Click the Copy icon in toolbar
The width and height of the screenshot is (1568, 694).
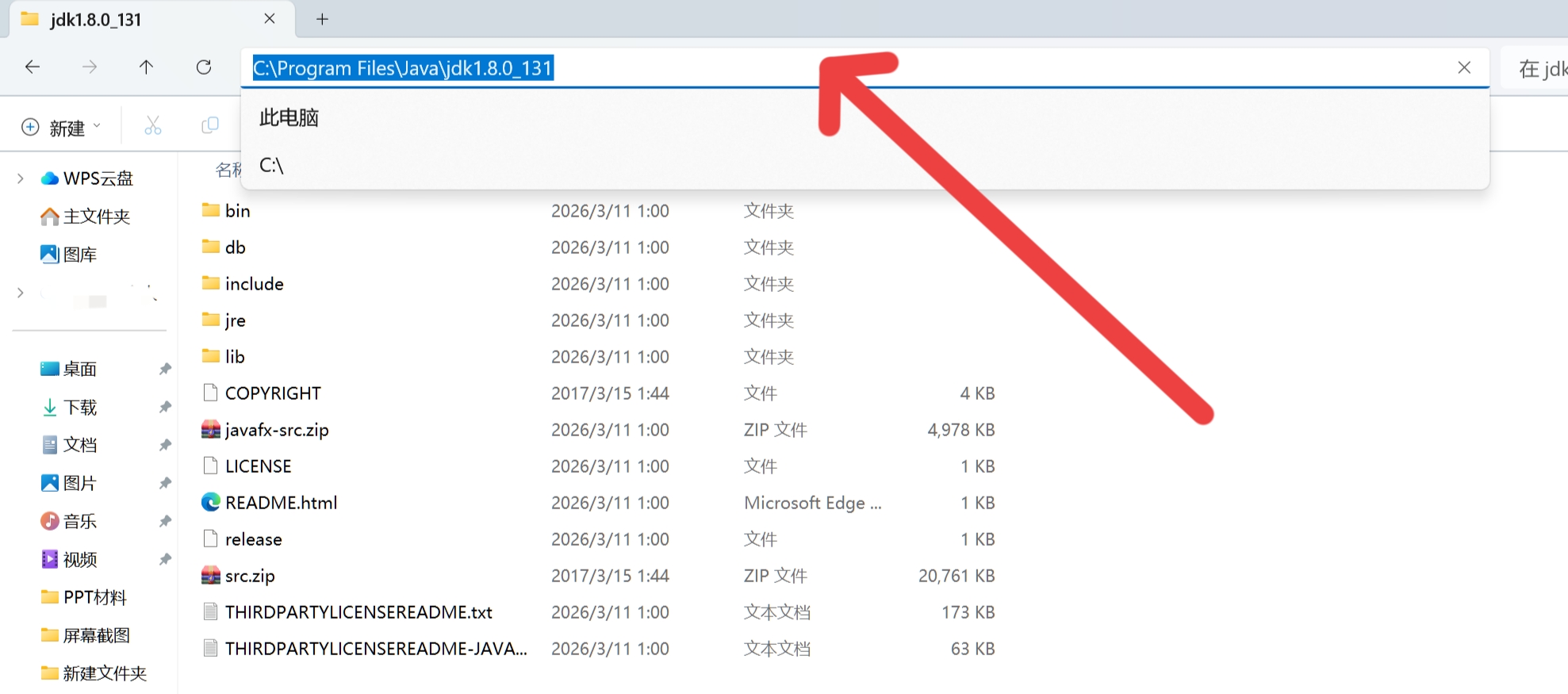210,126
